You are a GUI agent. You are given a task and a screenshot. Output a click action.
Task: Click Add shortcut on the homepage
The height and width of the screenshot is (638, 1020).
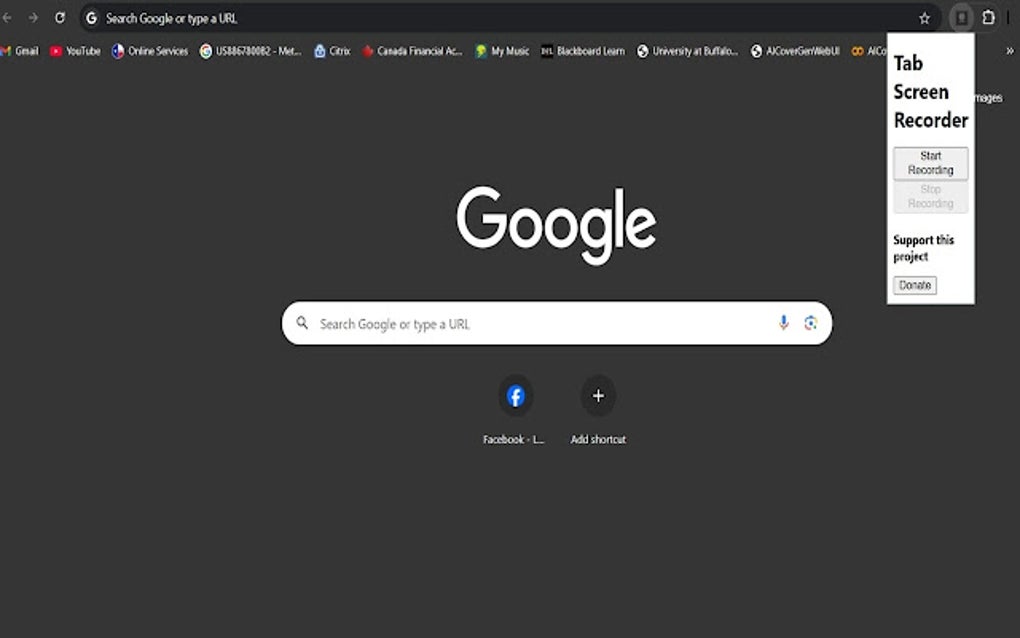click(597, 396)
